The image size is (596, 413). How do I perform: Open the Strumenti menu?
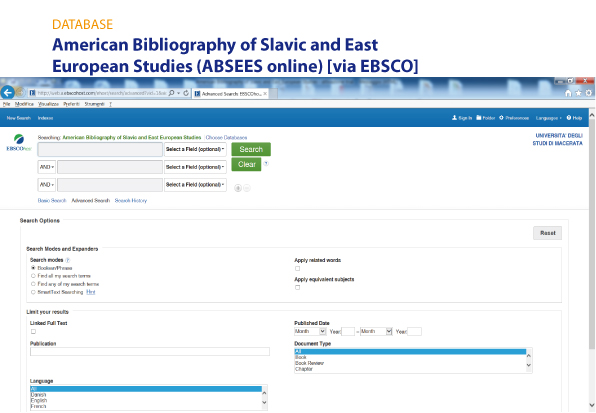pyautogui.click(x=94, y=104)
